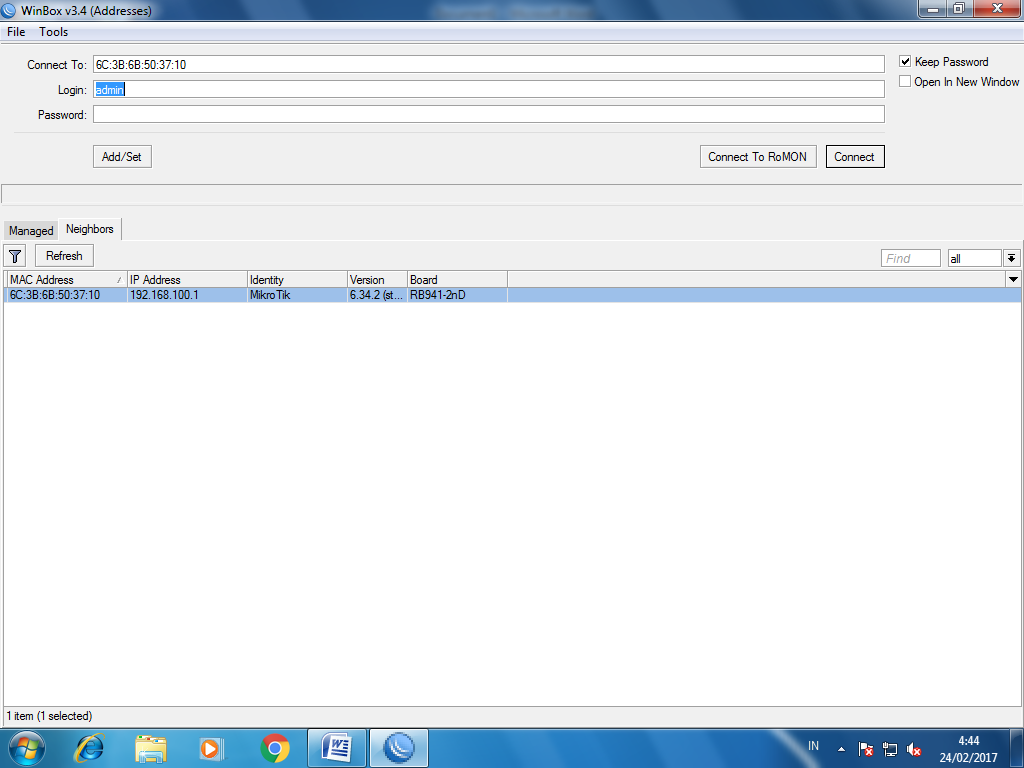Viewport: 1024px width, 768px height.
Task: Click IN language indicator in tray
Action: 813,746
